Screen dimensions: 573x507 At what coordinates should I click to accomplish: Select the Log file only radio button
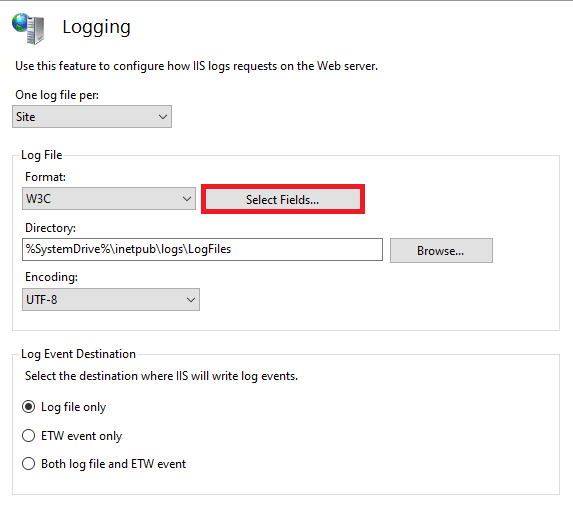click(x=29, y=407)
